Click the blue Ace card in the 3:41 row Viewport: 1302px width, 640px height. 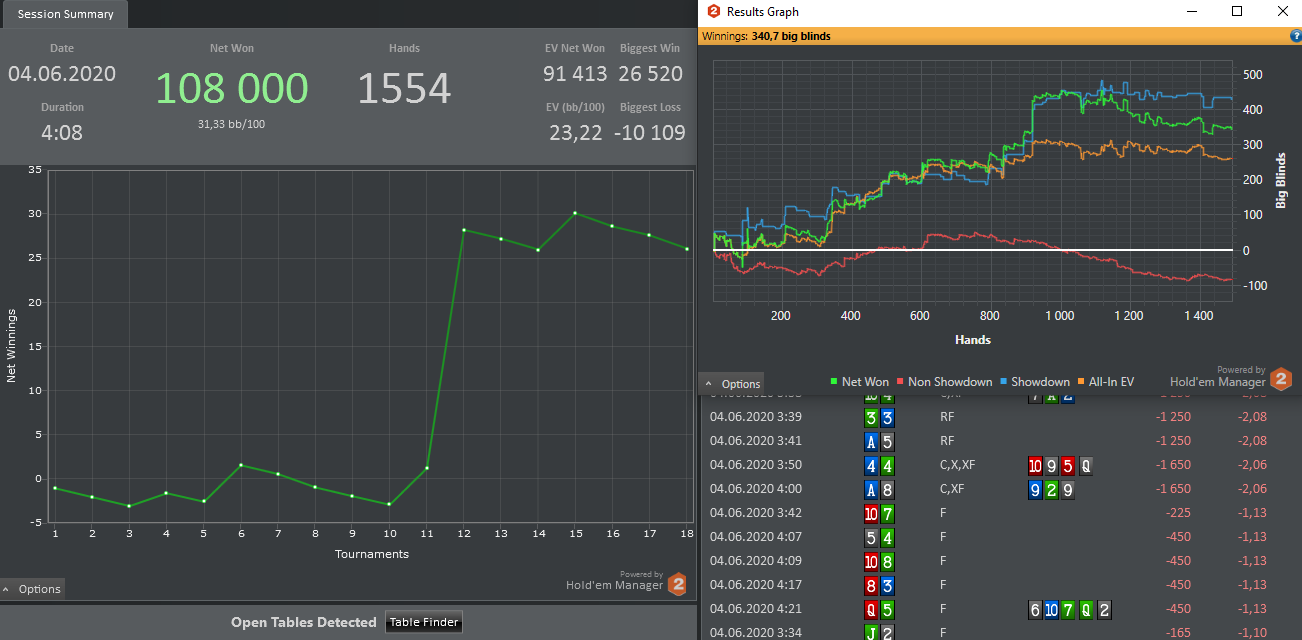click(871, 441)
